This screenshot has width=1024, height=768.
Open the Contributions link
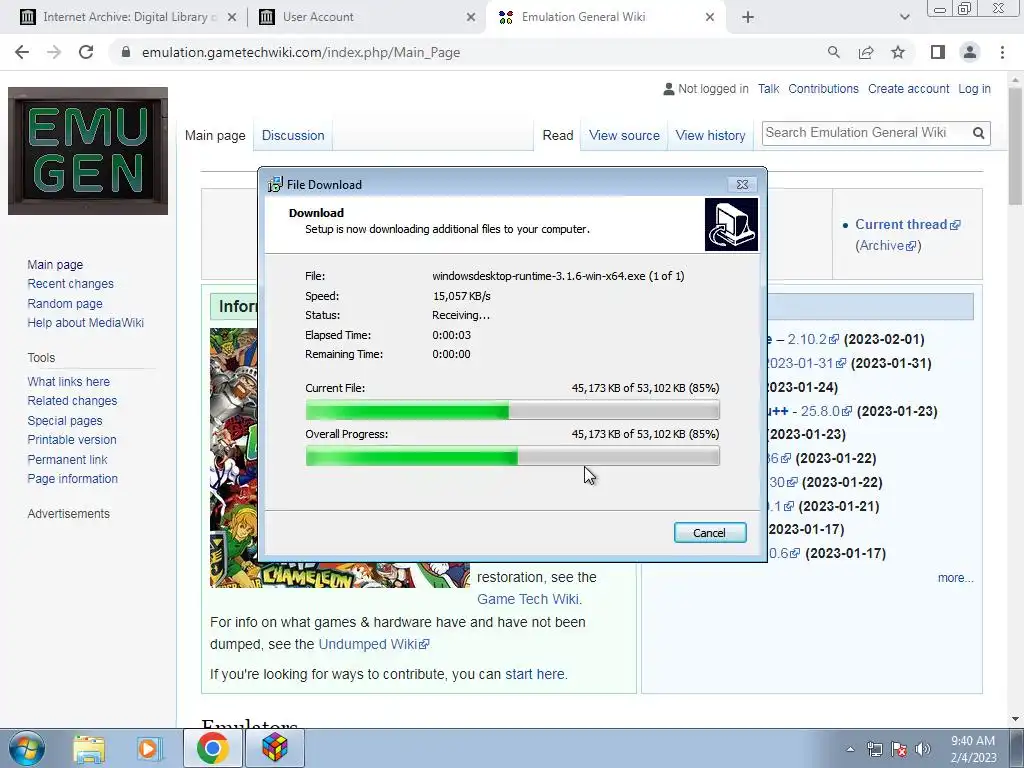823,89
